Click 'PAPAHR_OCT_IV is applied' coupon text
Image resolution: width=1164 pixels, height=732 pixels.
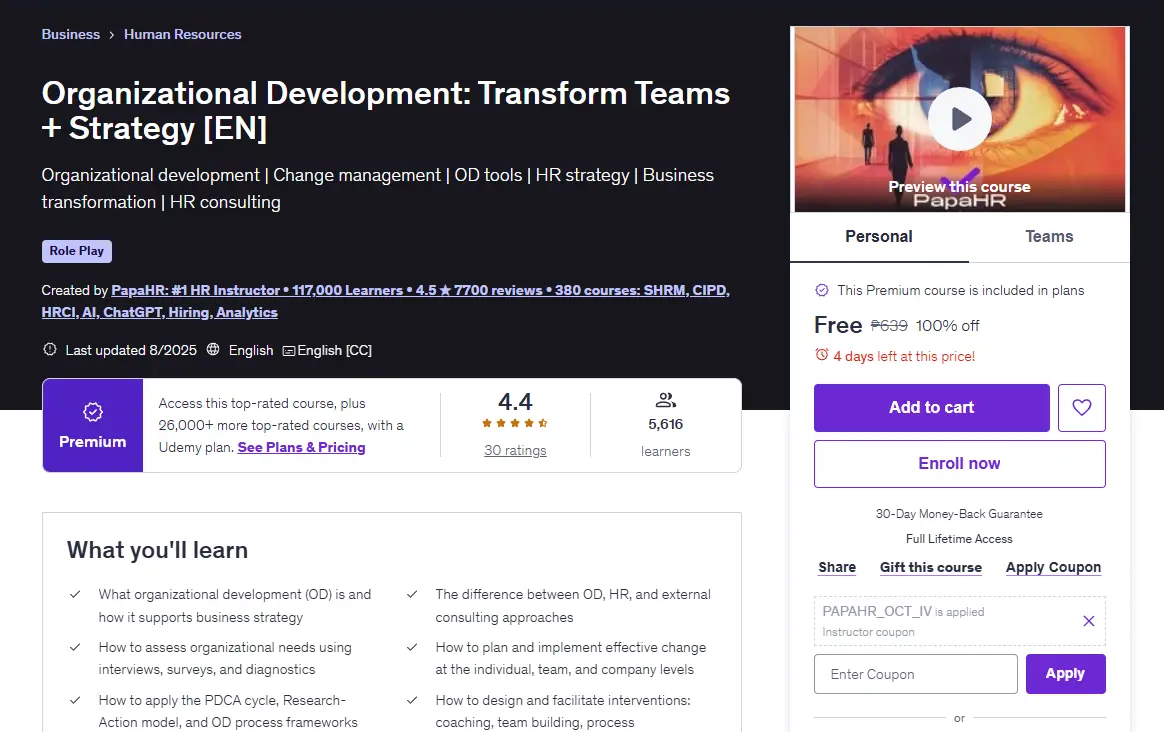coord(903,611)
